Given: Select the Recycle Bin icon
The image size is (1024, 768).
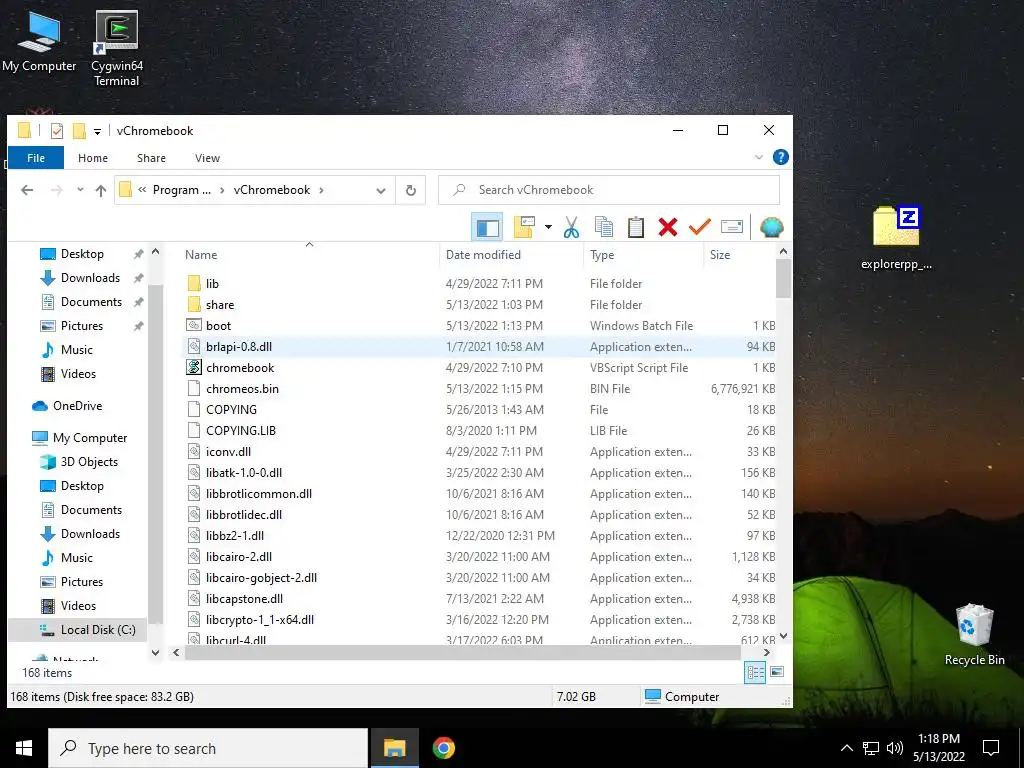Looking at the screenshot, I should 974,635.
